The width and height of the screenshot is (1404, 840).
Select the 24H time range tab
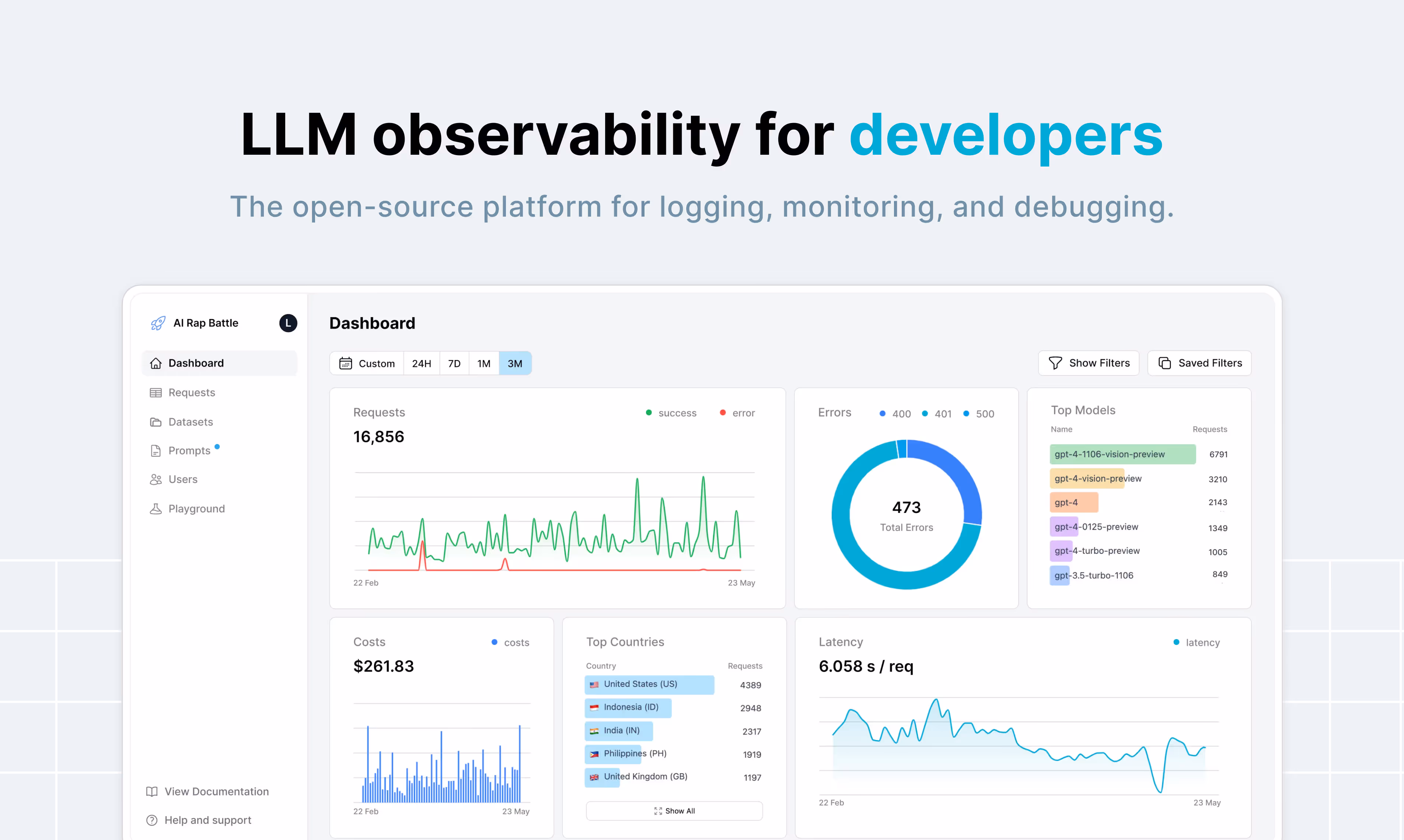coord(421,363)
